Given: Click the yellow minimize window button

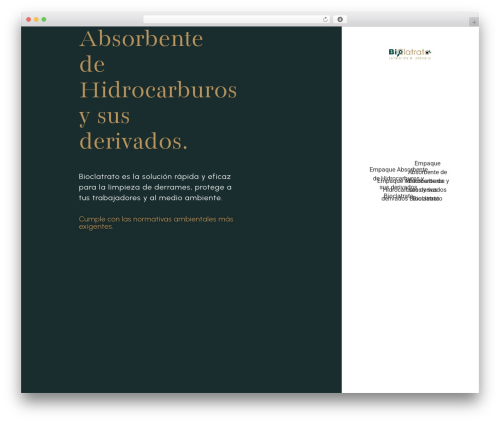Looking at the screenshot, I should [x=36, y=20].
